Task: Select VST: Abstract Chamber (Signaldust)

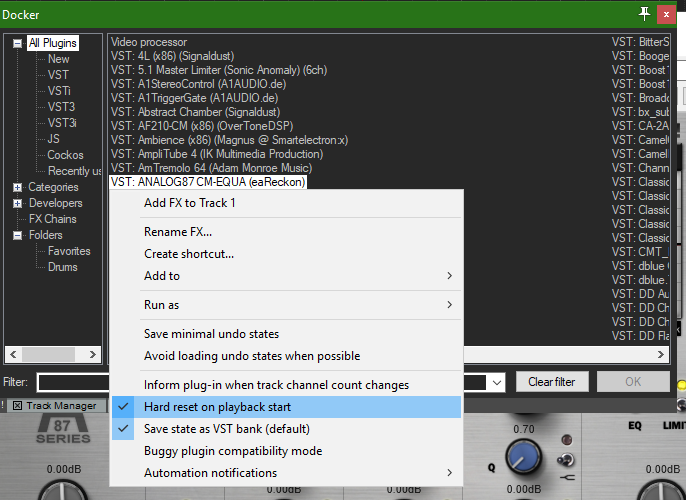Action: tap(195, 112)
